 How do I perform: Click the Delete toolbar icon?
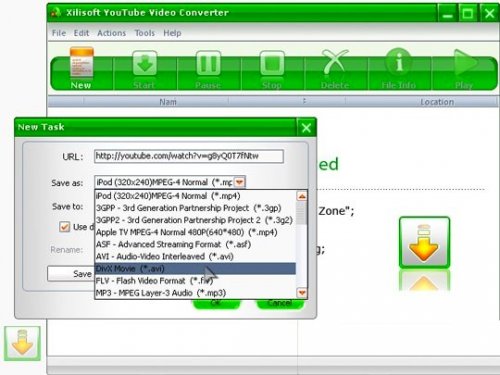335,62
